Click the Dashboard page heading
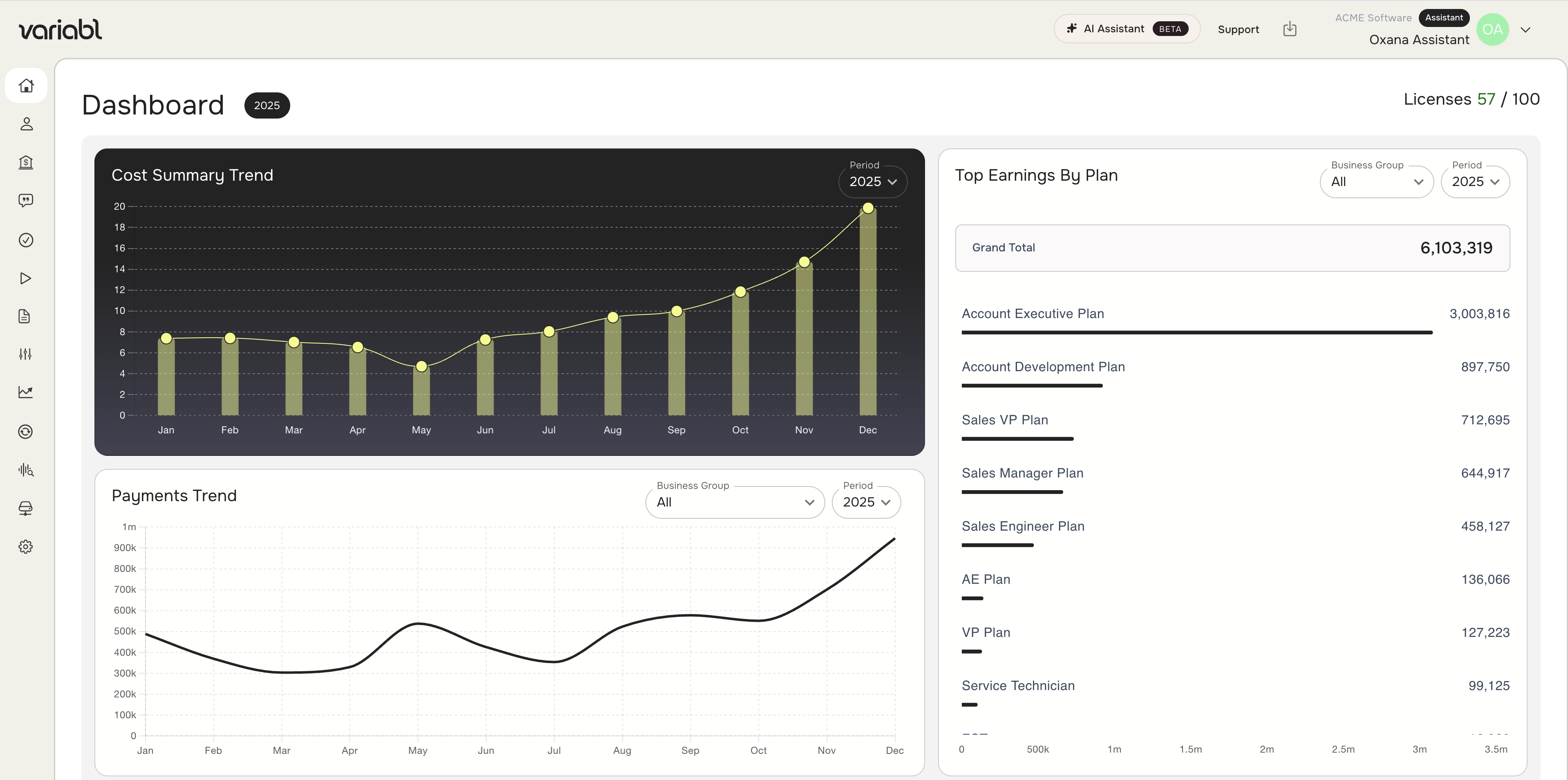1568x780 pixels. [153, 105]
